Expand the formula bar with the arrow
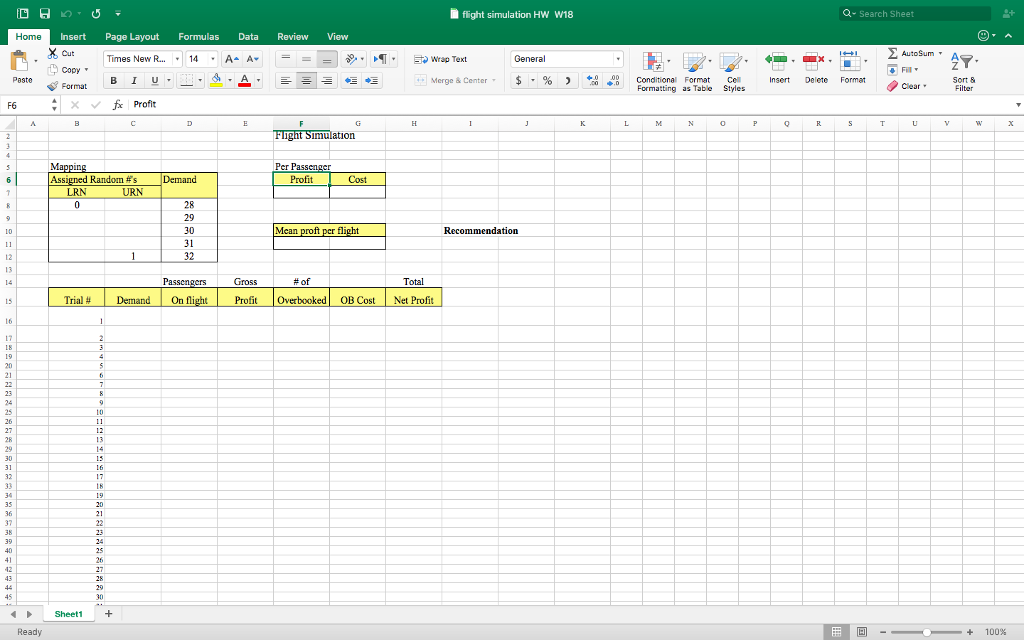Screen dimensions: 1024x640 click(1017, 104)
